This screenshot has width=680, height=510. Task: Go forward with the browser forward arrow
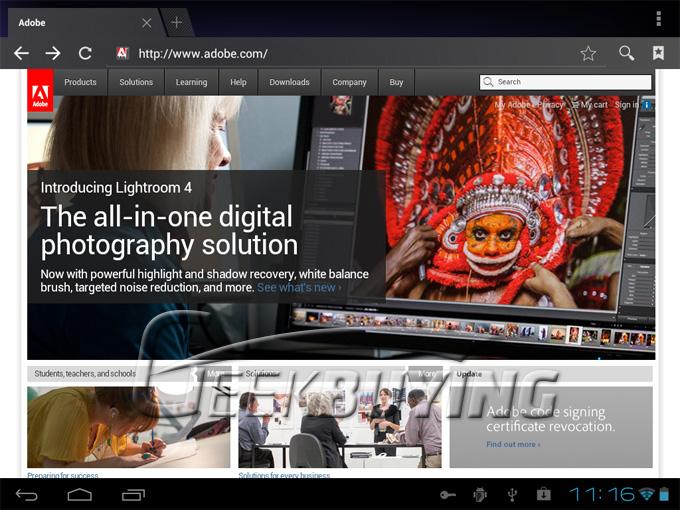click(53, 53)
